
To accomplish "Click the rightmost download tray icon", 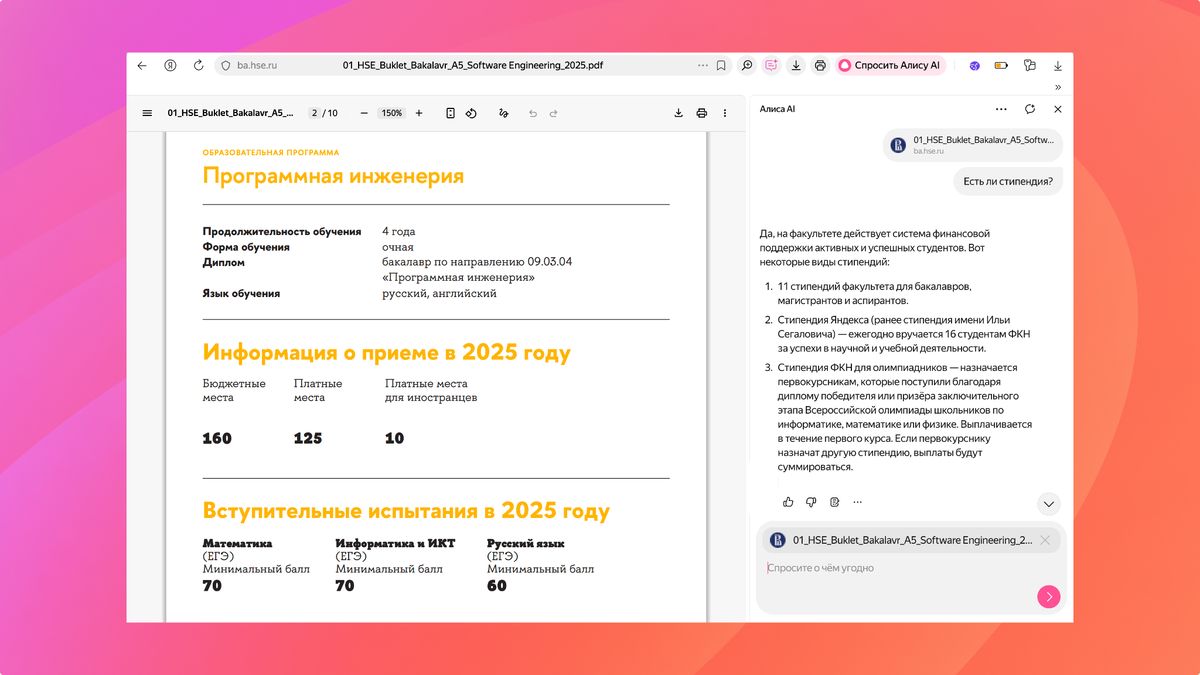I will click(1057, 66).
